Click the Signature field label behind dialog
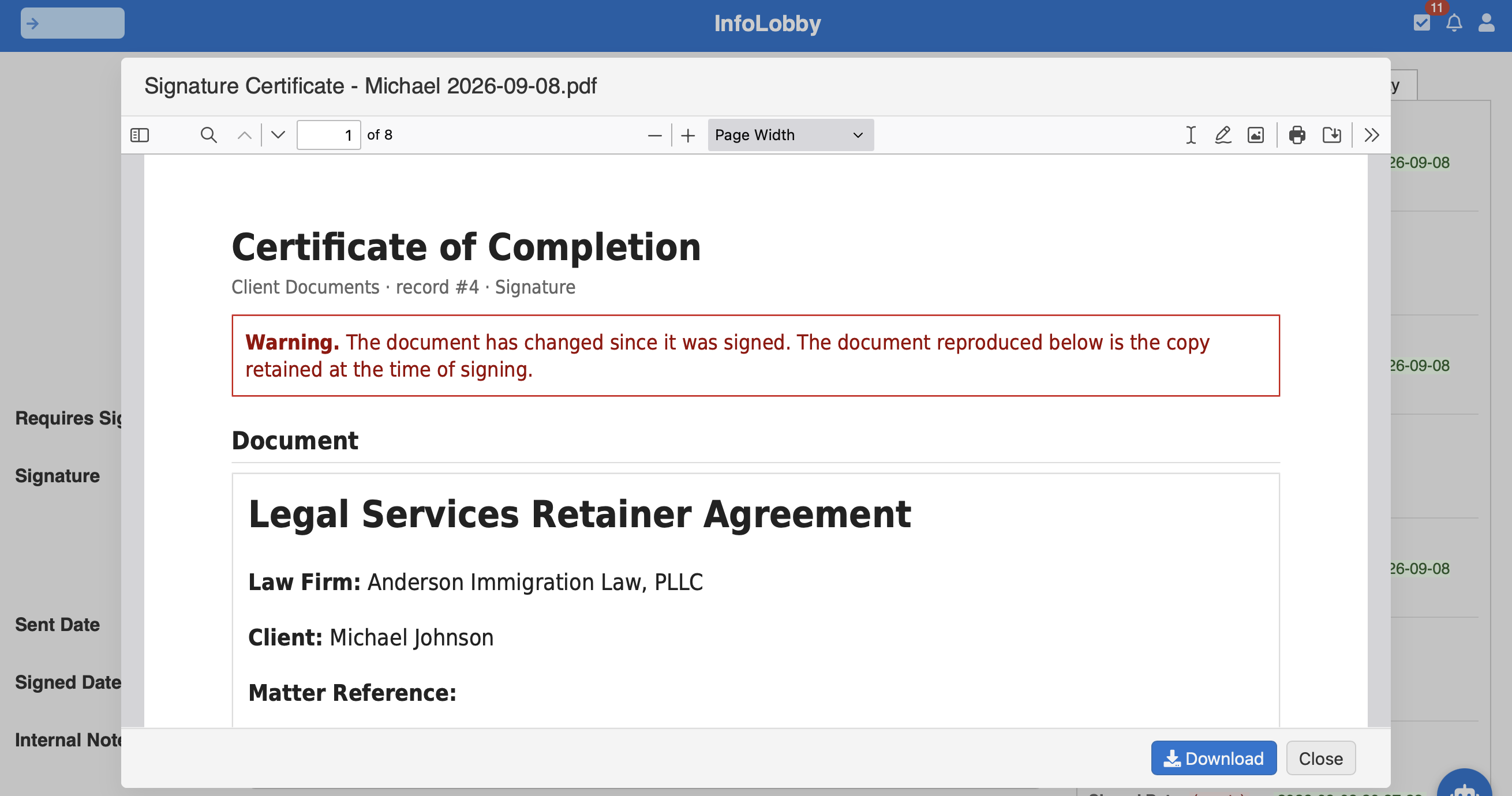This screenshot has width=1512, height=796. tap(58, 476)
